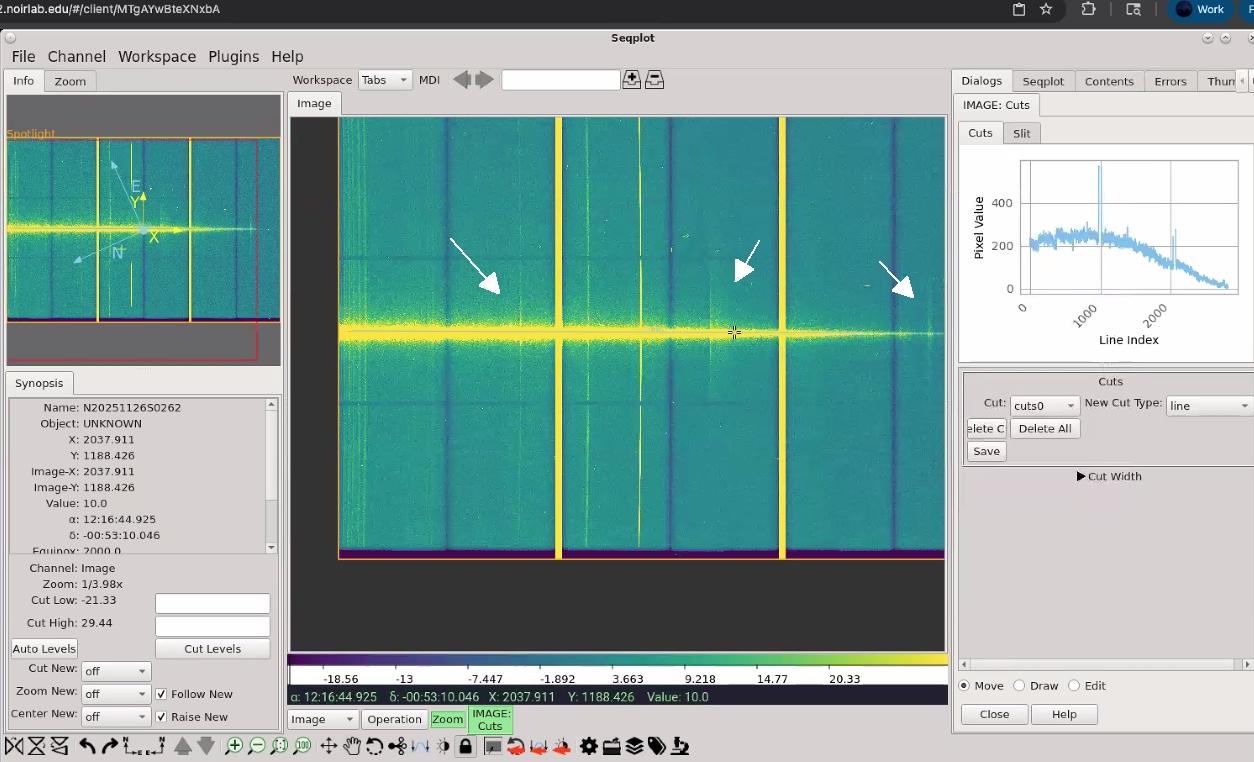Click the zoom to 100% icon
Screen dimensions: 1254x762
[x=302, y=746]
